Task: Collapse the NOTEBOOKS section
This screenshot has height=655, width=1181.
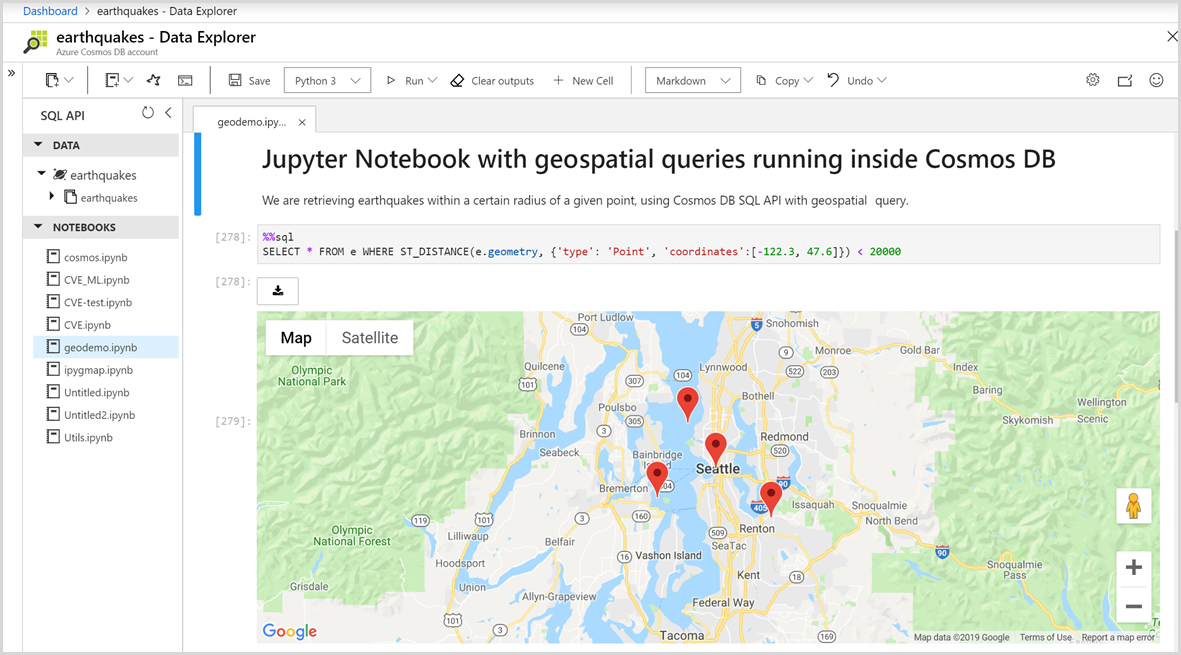Action: [x=38, y=227]
